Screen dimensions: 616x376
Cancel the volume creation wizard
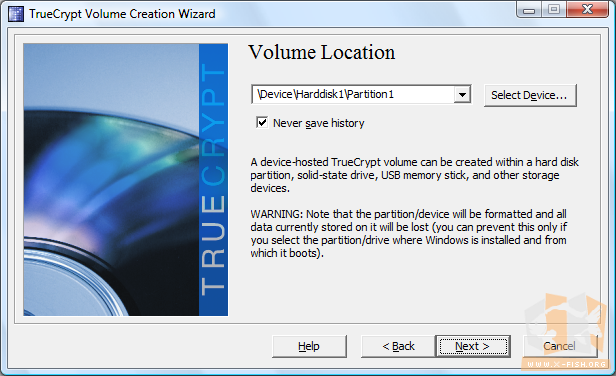tap(559, 346)
